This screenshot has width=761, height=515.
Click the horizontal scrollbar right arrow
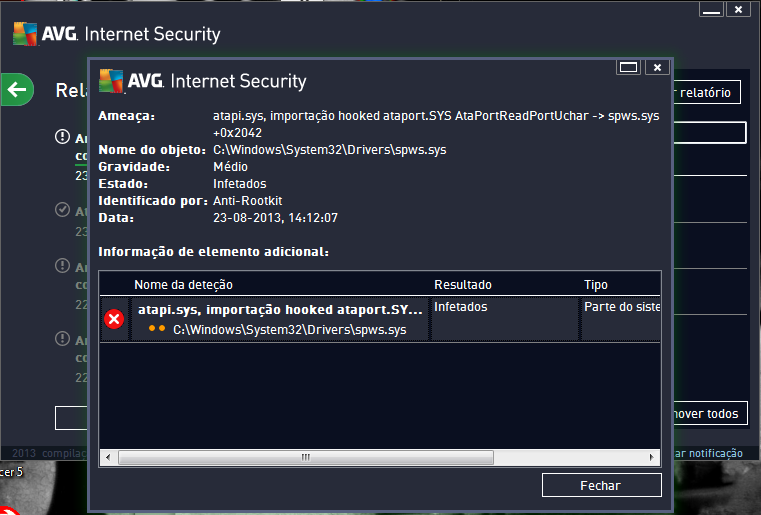(x=653, y=457)
